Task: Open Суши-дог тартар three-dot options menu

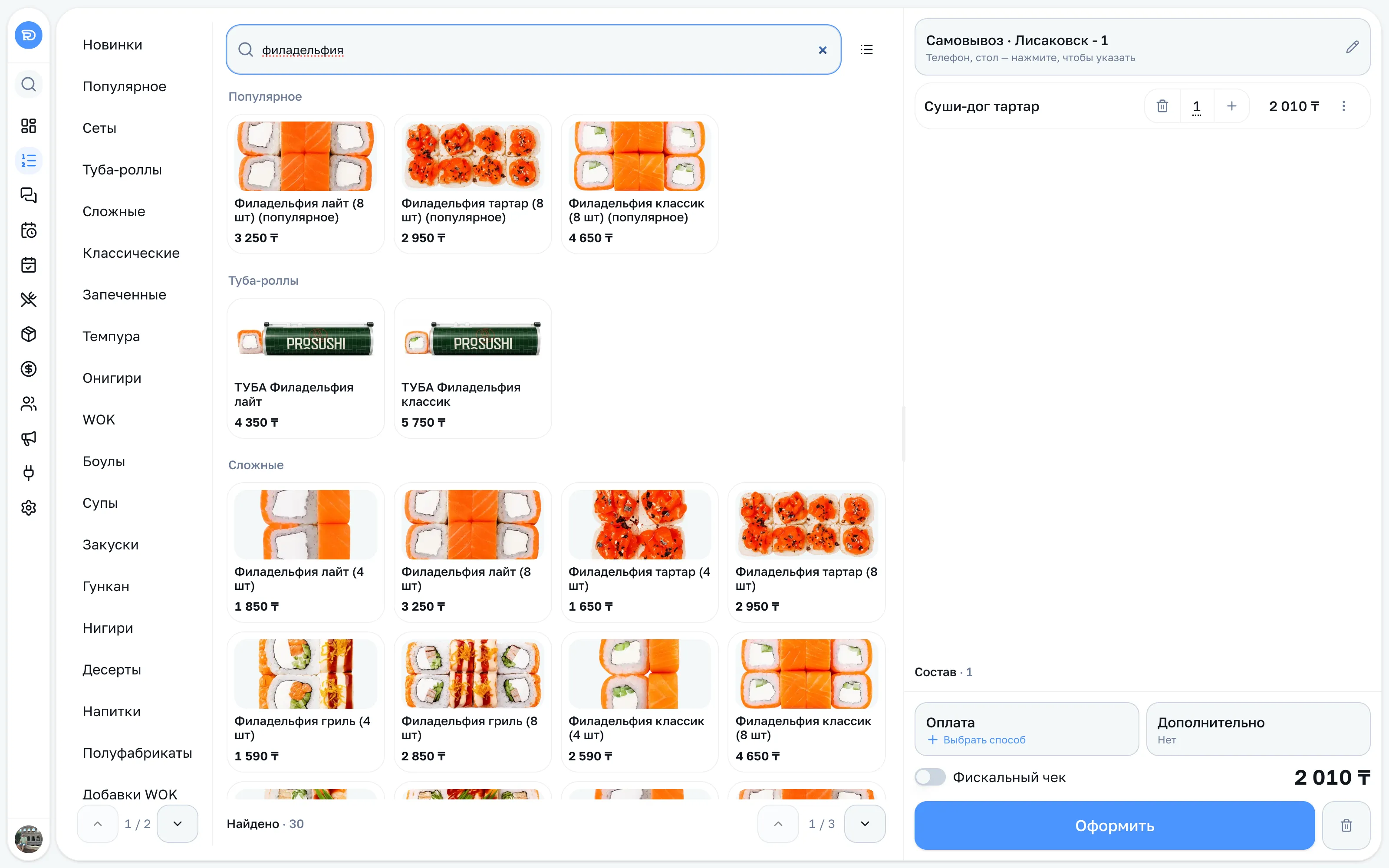Action: (1344, 106)
